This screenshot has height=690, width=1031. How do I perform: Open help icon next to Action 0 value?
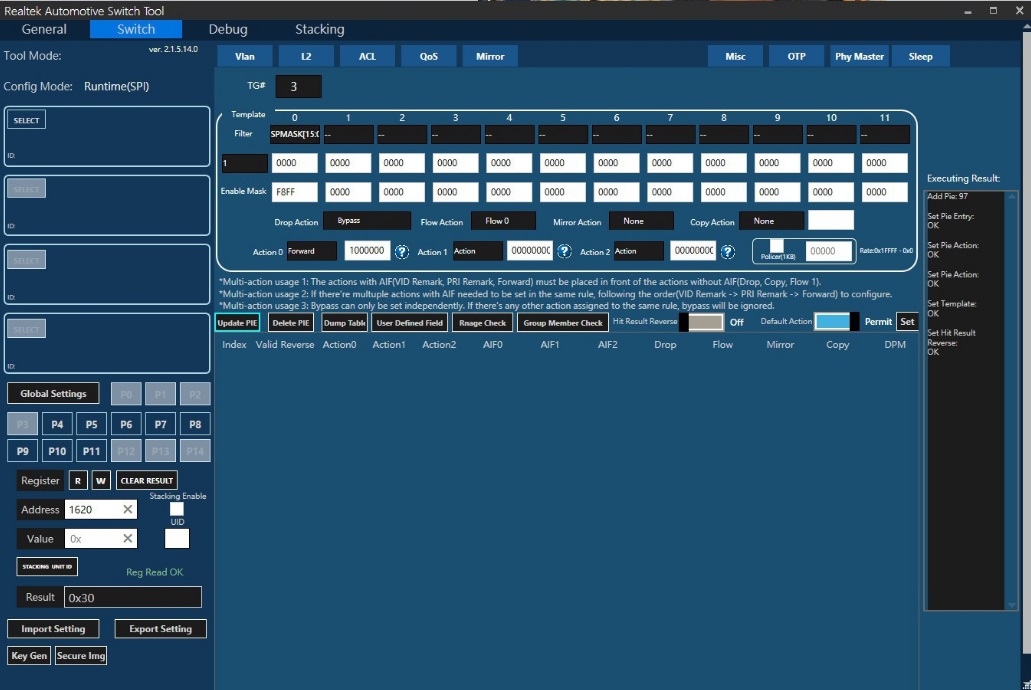click(401, 251)
